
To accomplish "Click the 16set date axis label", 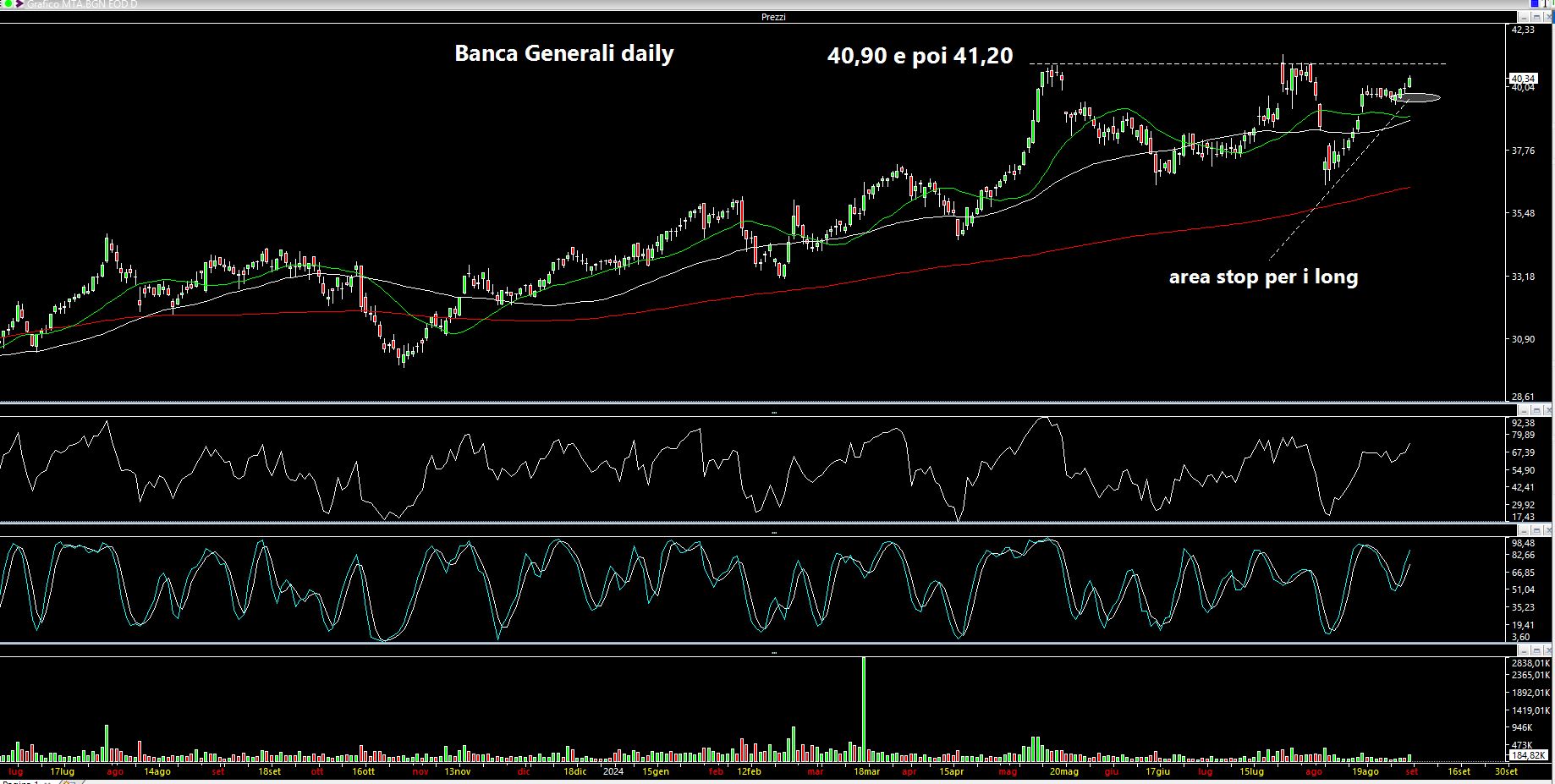I will [1459, 771].
